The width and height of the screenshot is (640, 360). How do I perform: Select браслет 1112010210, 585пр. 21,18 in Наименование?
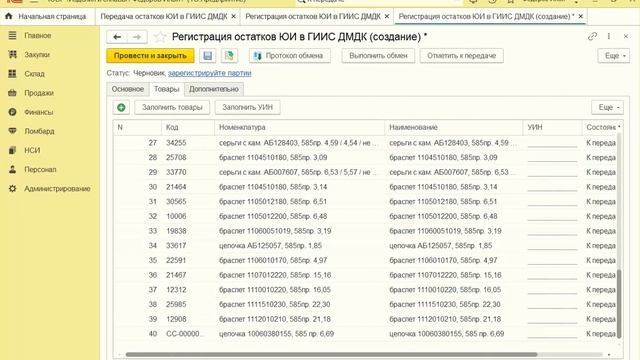click(x=445, y=319)
